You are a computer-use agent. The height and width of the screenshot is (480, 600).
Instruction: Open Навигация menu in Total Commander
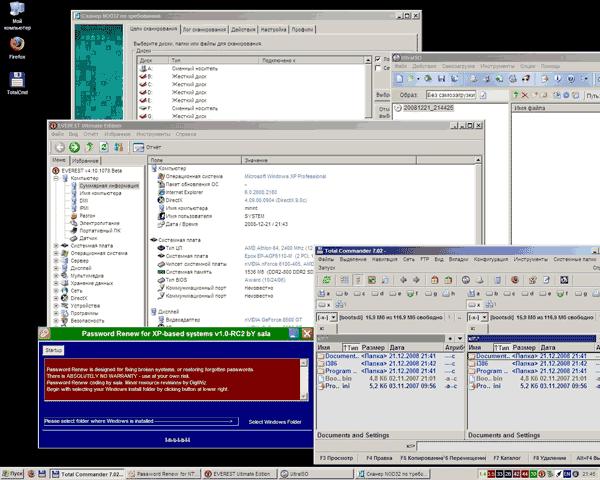[x=385, y=259]
